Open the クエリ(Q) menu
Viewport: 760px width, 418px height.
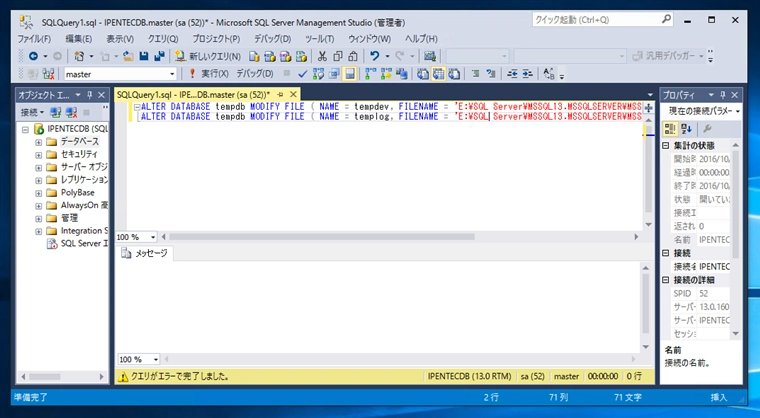coord(162,39)
